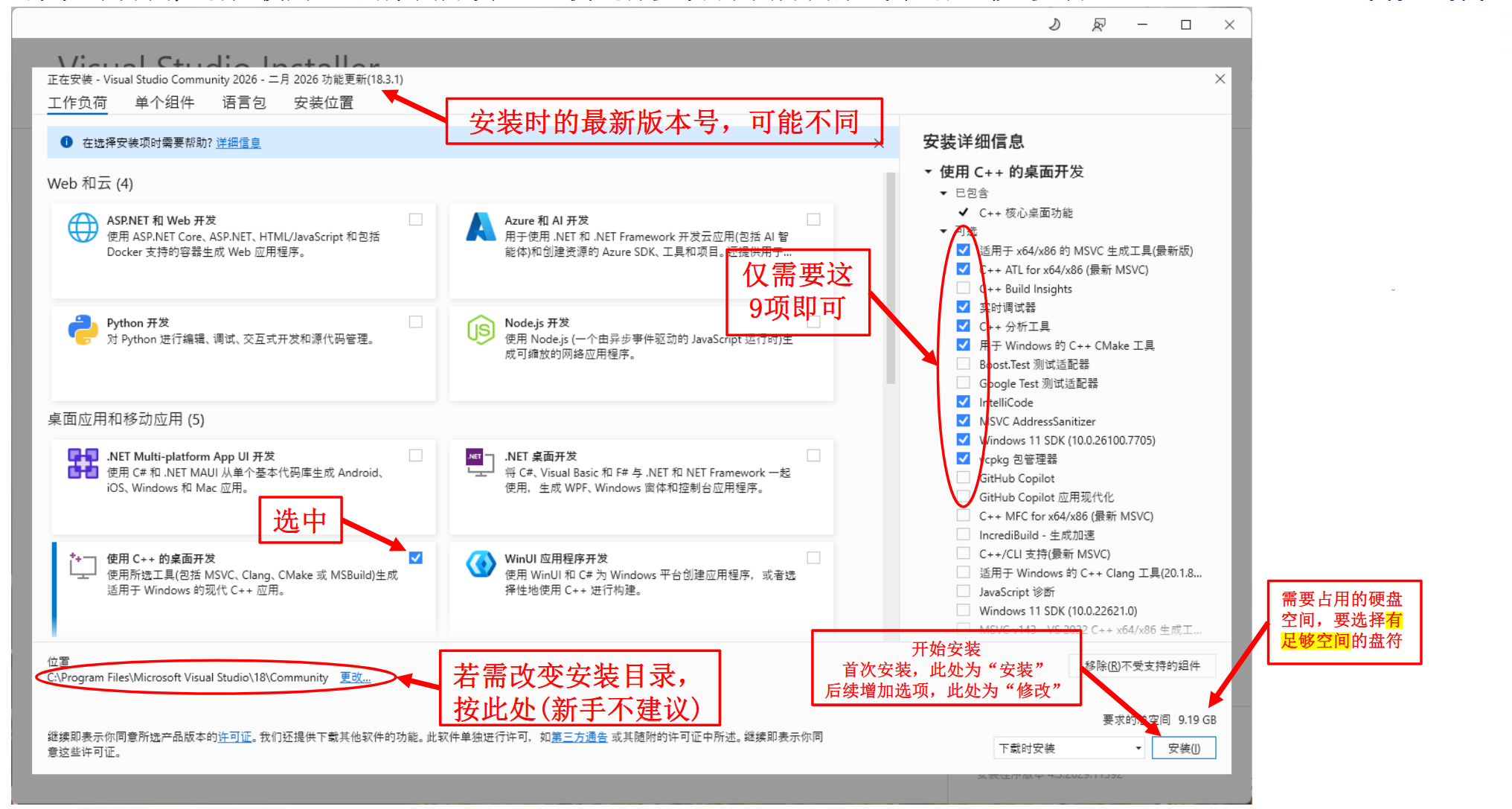This screenshot has height=809, width=1512.
Task: Click the .NET desktop development icon
Action: 480,462
